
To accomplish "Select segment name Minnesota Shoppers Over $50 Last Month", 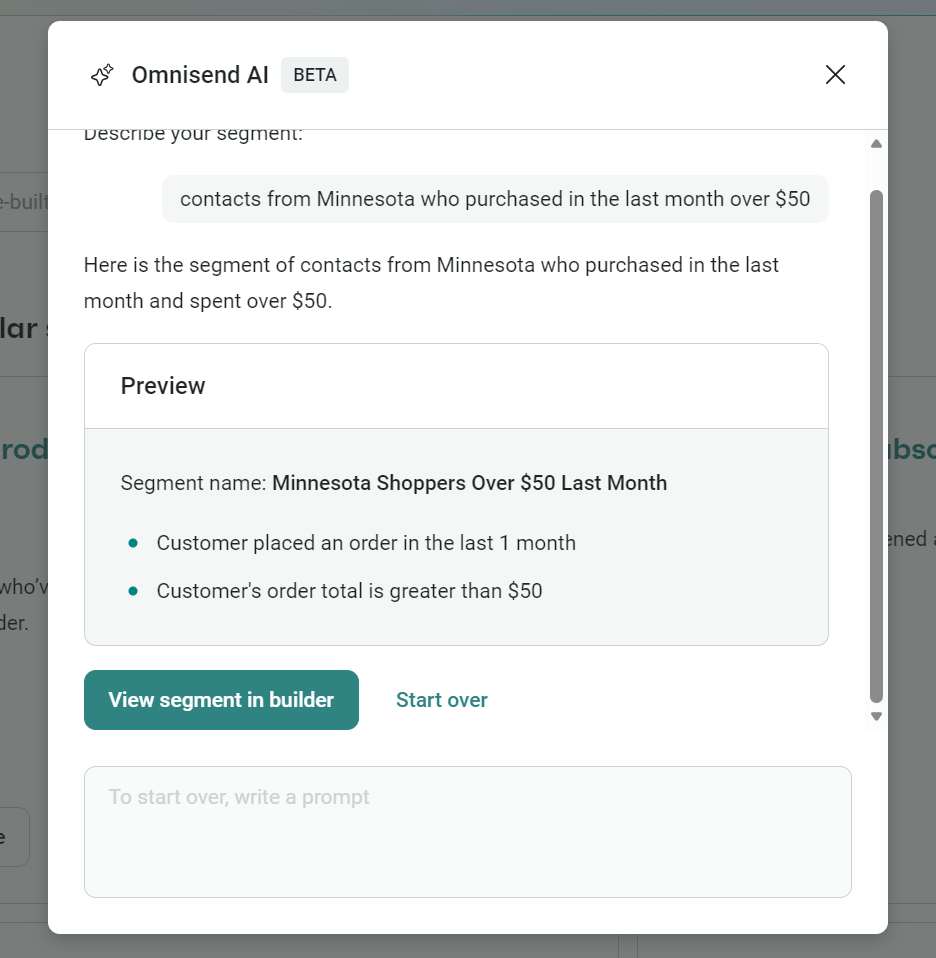I will [469, 483].
